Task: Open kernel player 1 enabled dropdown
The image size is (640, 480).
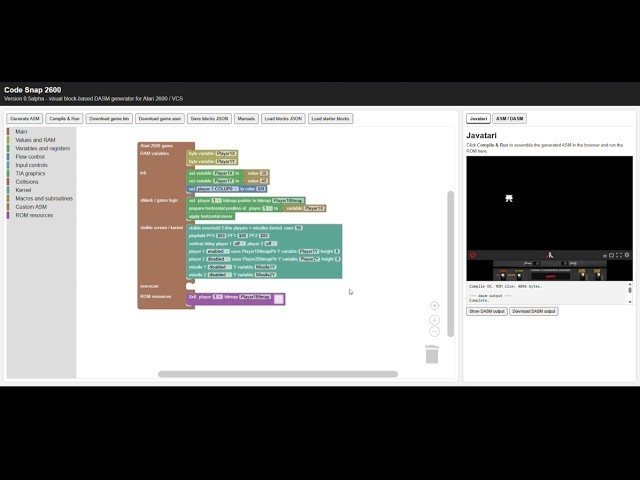Action: [x=218, y=251]
